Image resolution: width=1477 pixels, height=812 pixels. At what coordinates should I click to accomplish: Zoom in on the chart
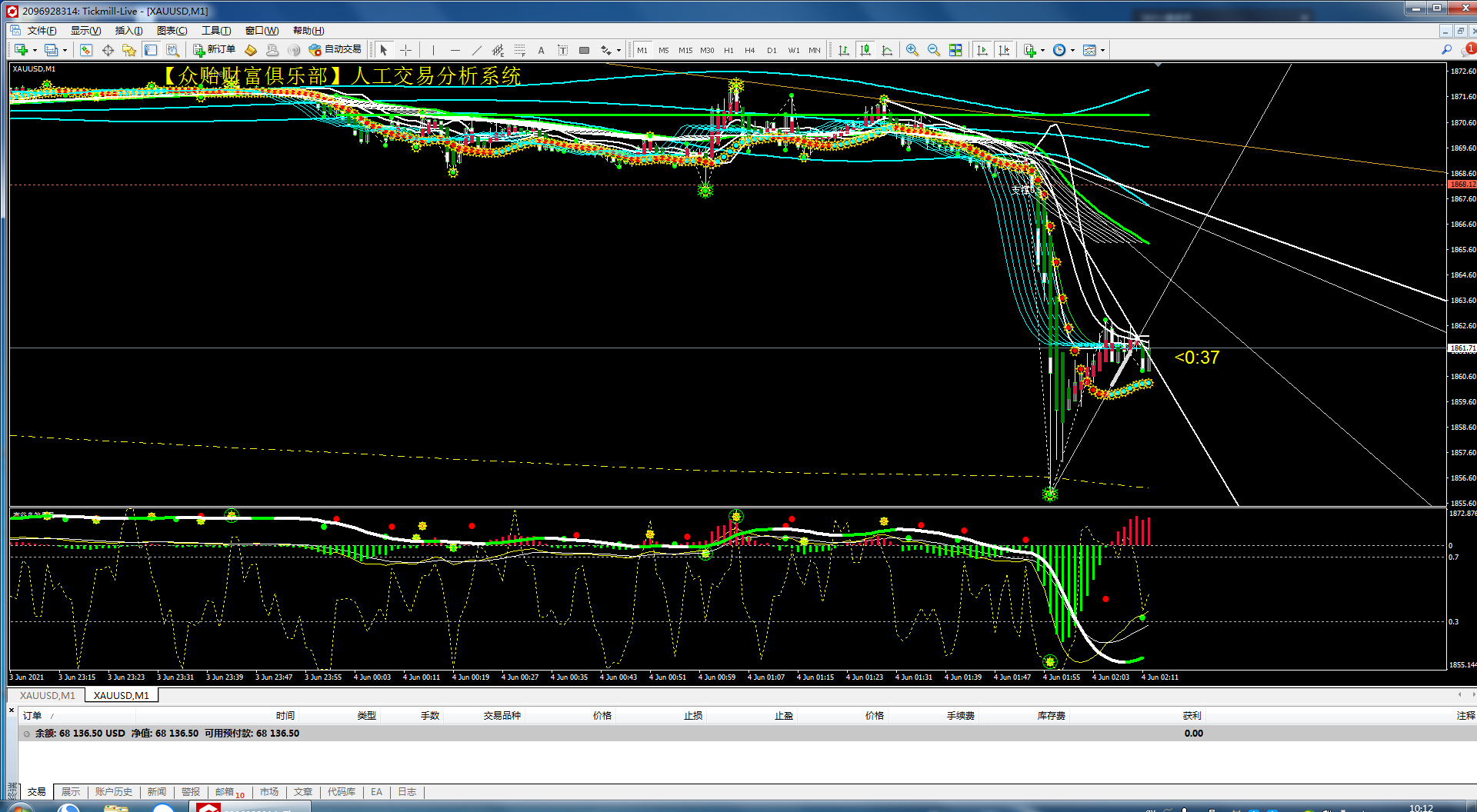click(912, 50)
